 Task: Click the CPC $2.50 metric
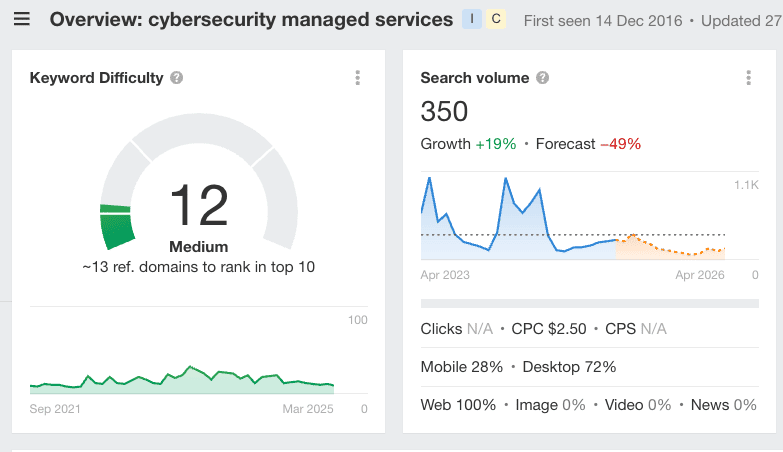[547, 329]
